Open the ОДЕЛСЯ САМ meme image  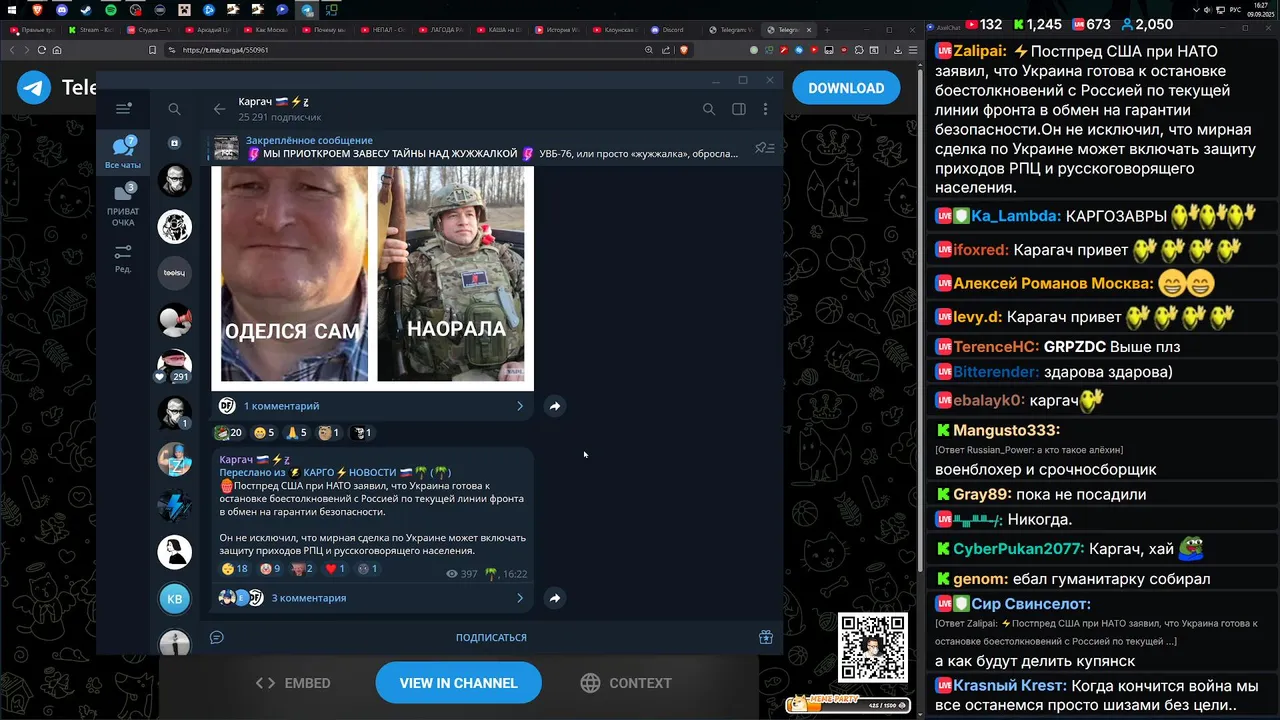294,274
